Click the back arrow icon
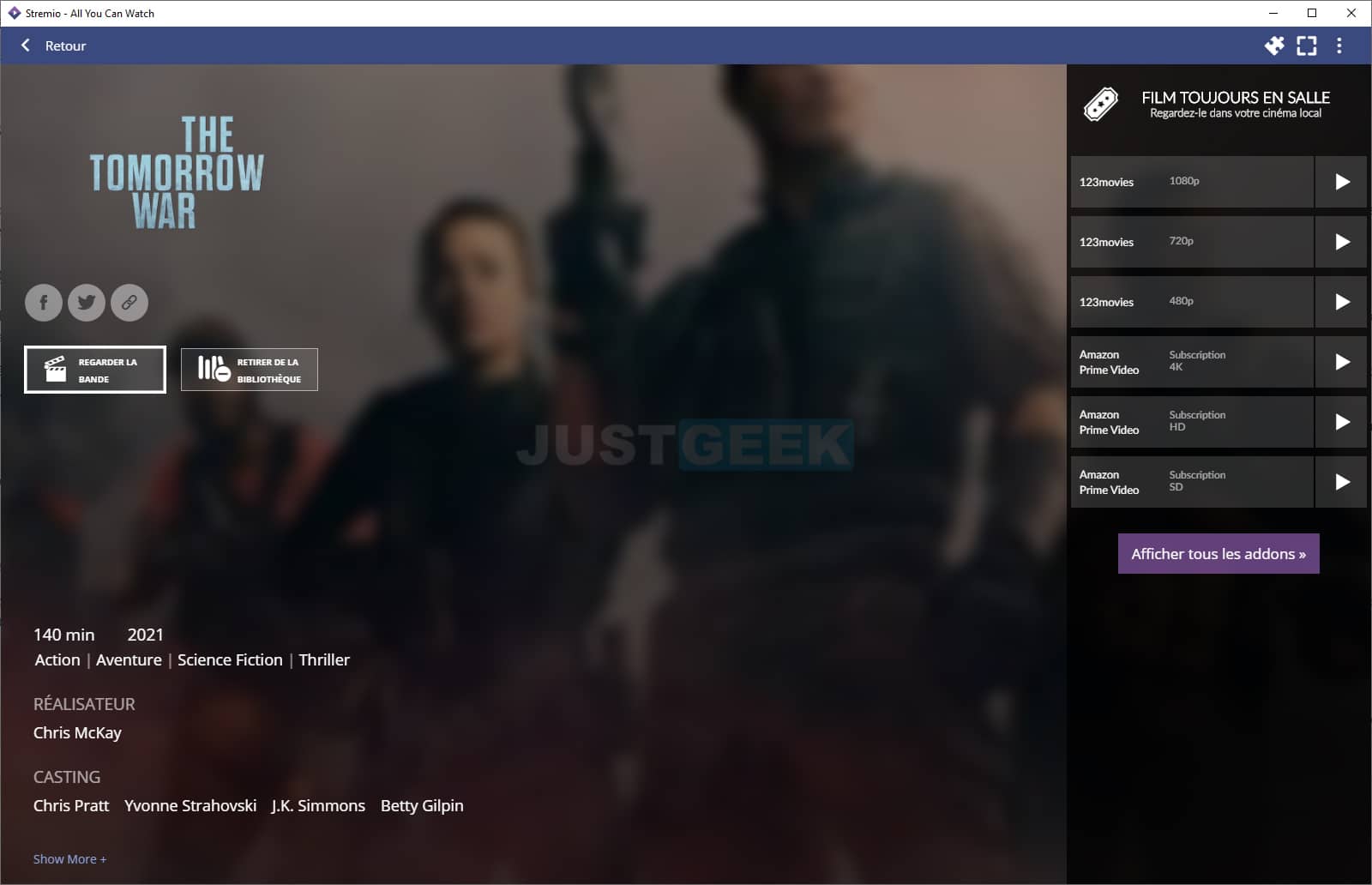The width and height of the screenshot is (1372, 885). click(x=25, y=45)
